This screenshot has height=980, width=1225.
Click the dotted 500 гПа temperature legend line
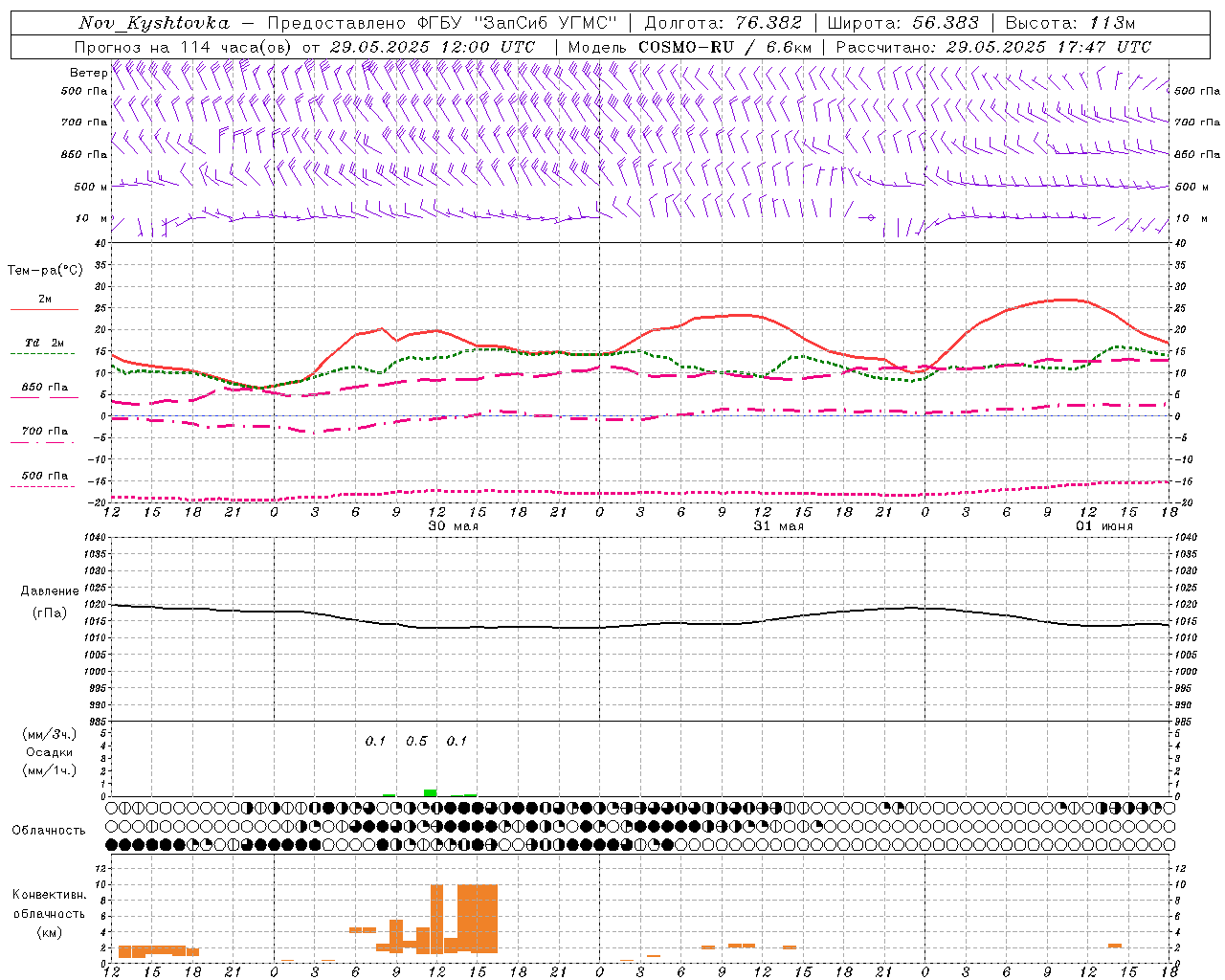tap(44, 486)
